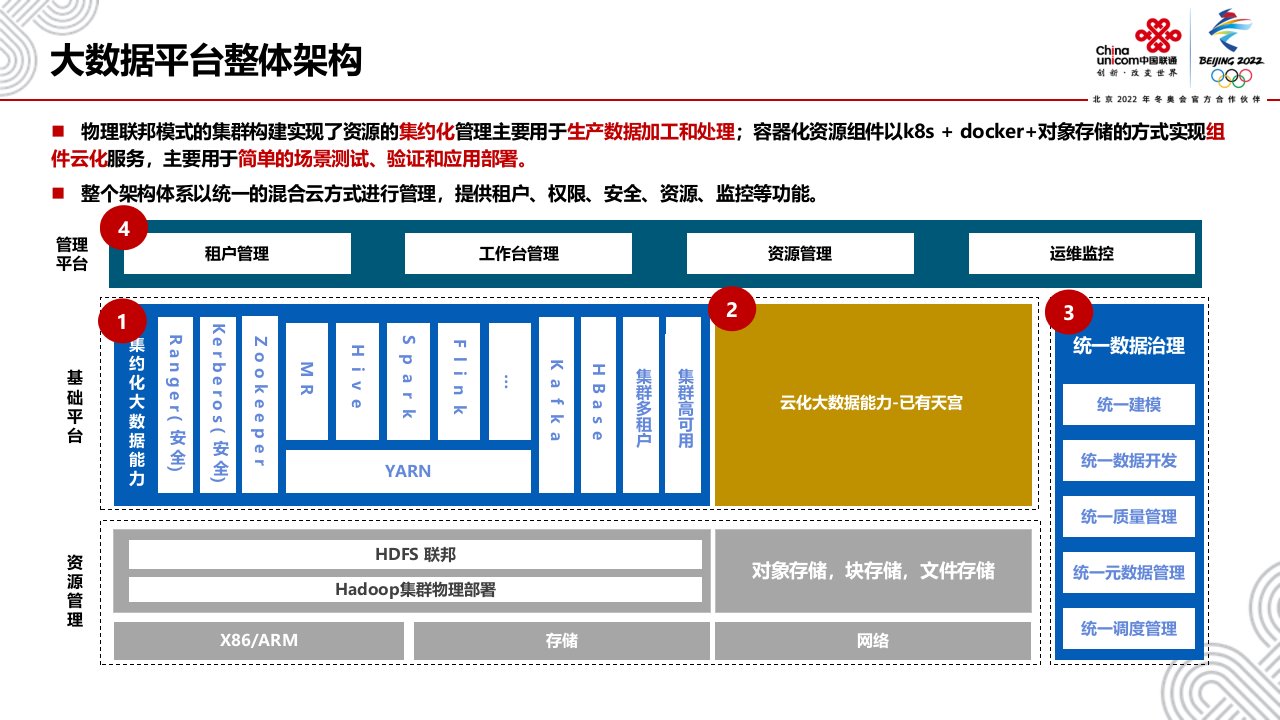Select the 工作台管理 box
The height and width of the screenshot is (720, 1280).
(518, 254)
